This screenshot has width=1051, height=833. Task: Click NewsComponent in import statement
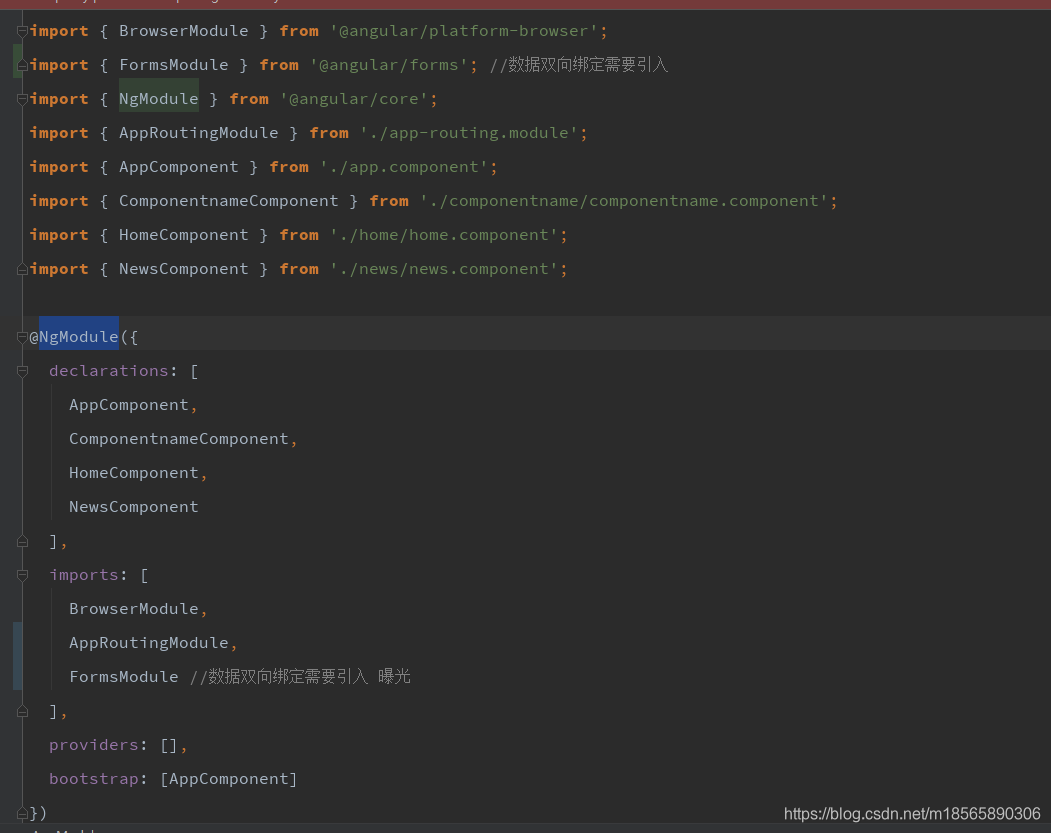(184, 269)
